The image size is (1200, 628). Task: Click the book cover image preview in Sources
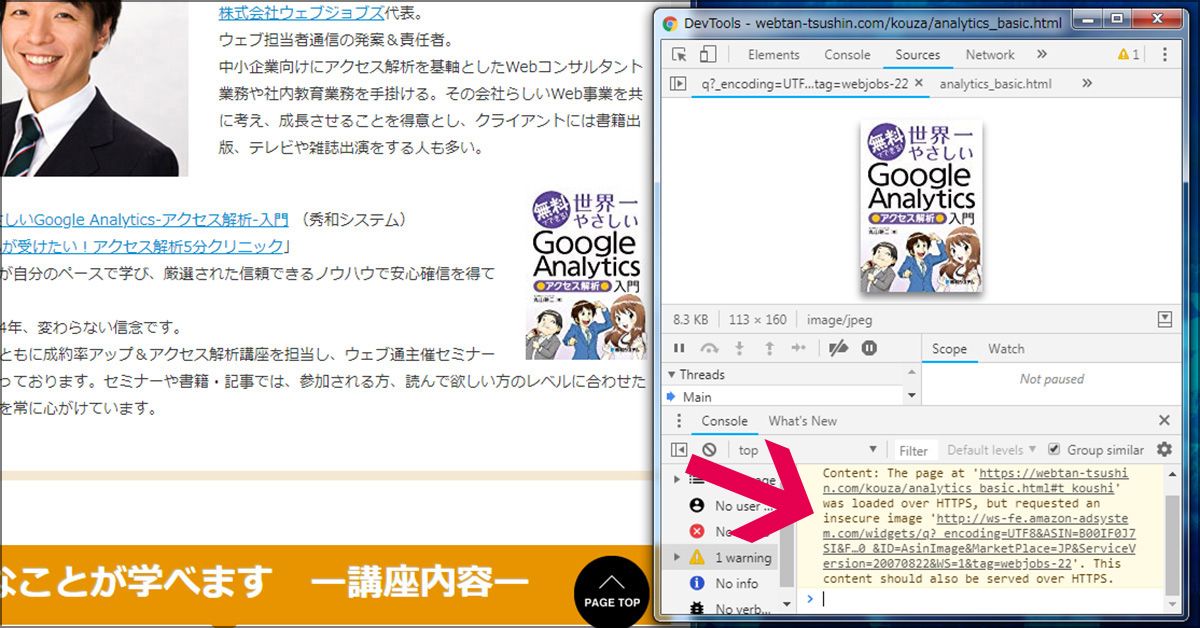click(x=921, y=207)
